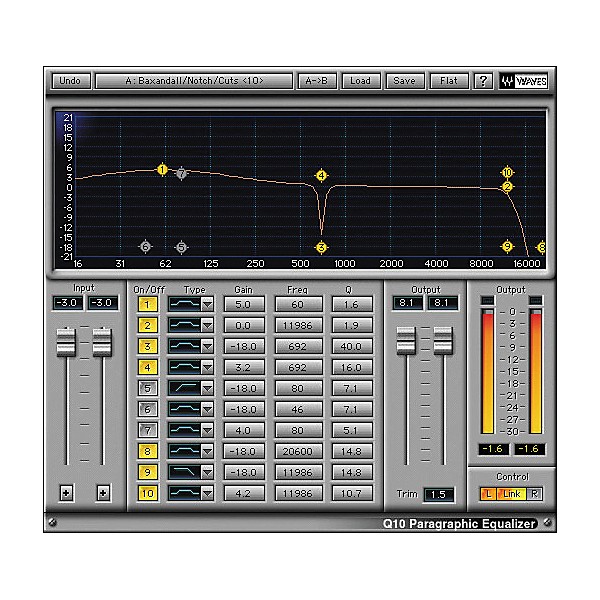Select band 1 marker on the EQ graph
This screenshot has width=600, height=600.
(162, 170)
